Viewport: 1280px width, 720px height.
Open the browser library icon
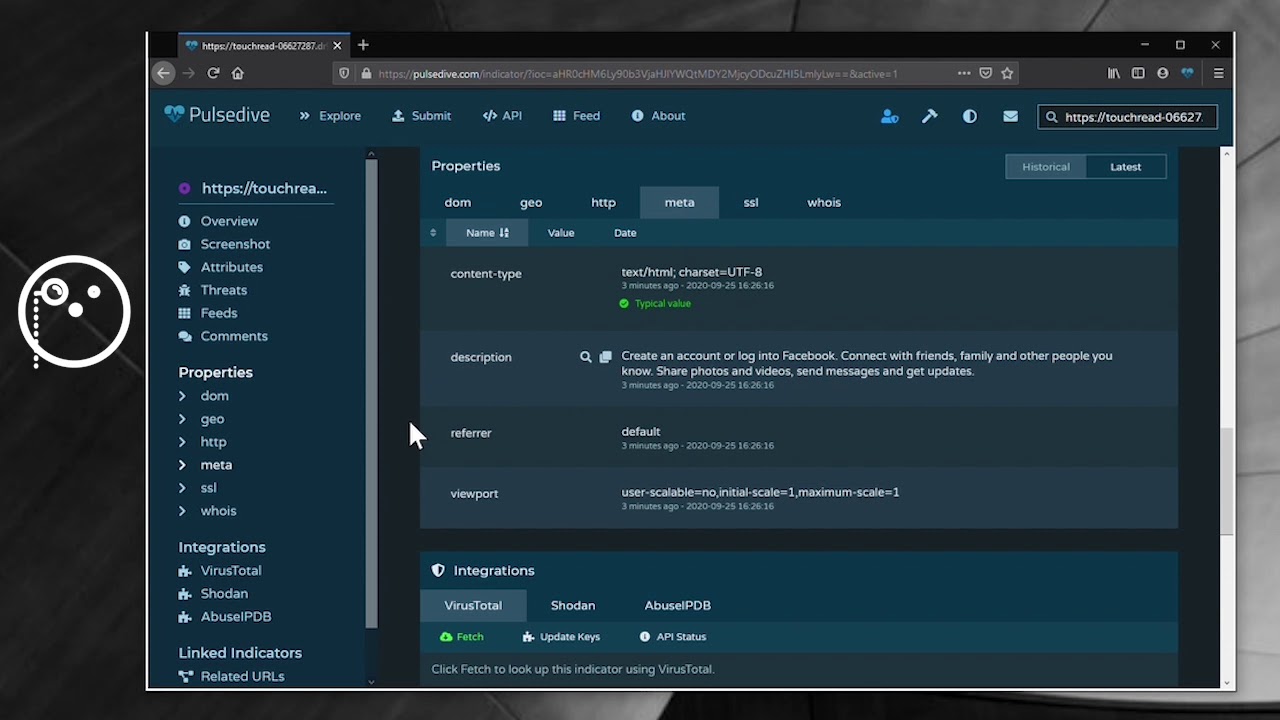click(x=1114, y=73)
